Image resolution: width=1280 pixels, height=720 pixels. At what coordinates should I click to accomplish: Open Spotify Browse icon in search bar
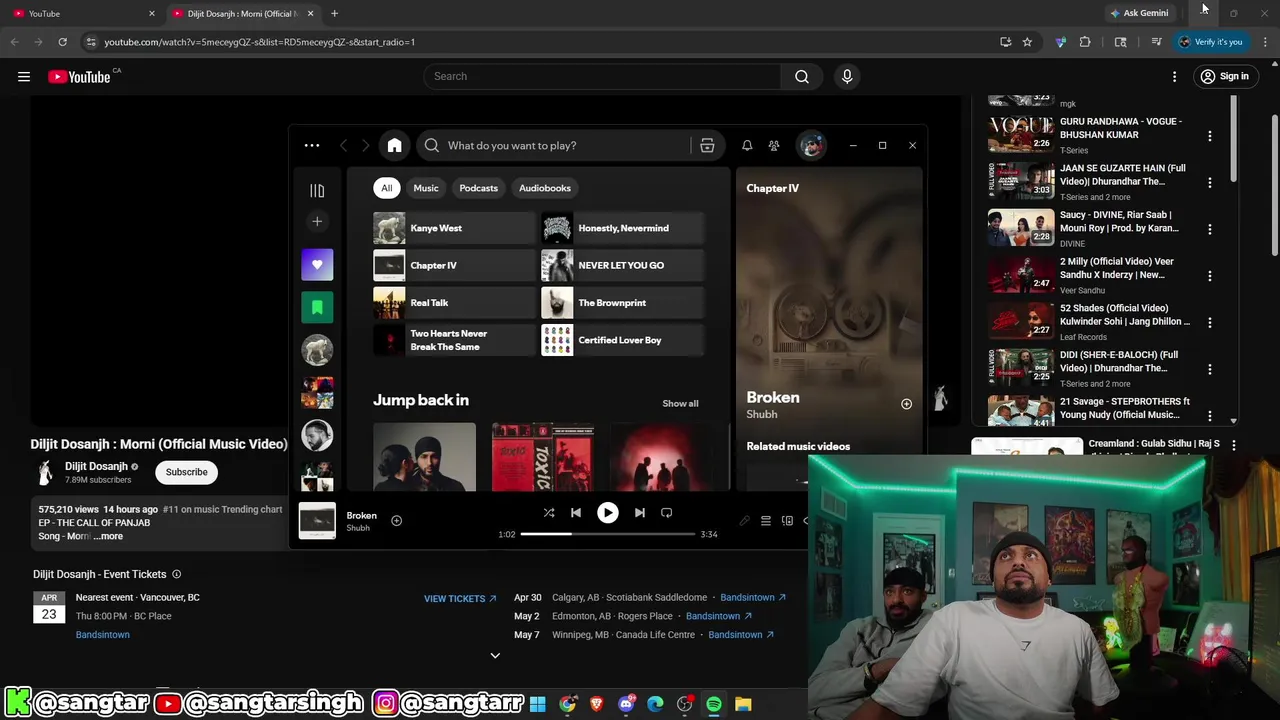pyautogui.click(x=707, y=146)
